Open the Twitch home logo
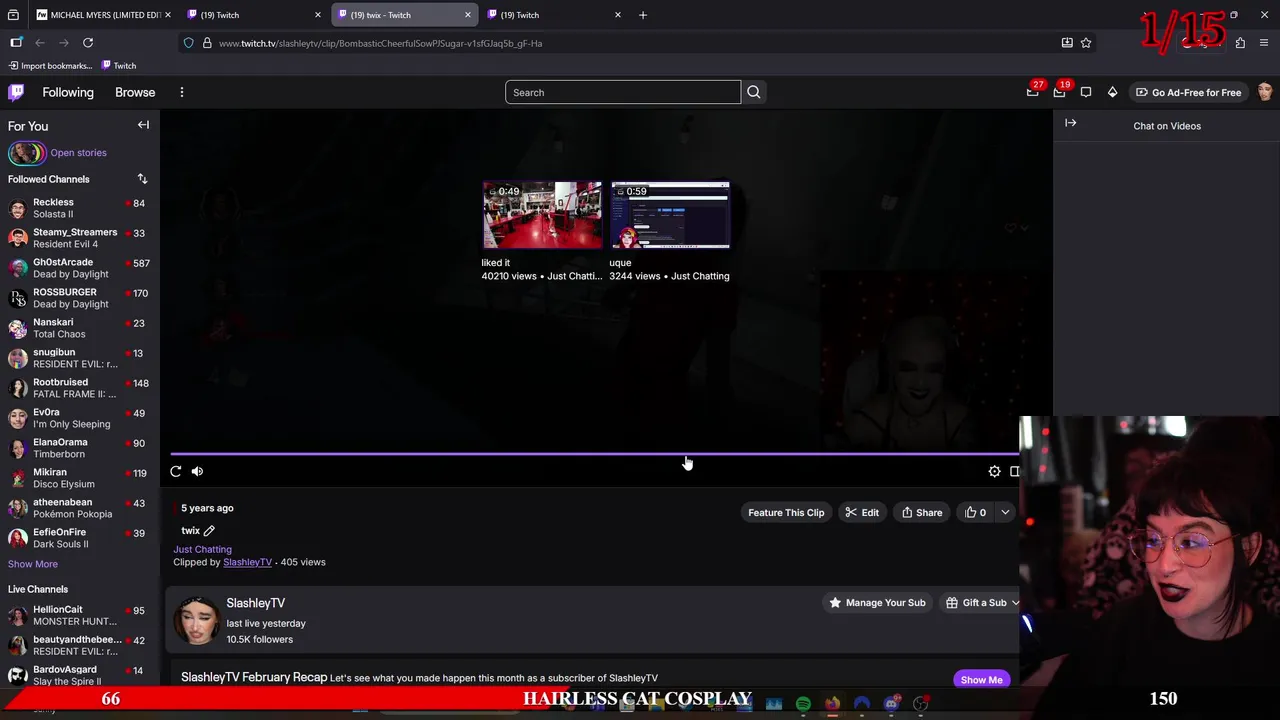Screen dimensions: 1280x720 (x=16, y=92)
